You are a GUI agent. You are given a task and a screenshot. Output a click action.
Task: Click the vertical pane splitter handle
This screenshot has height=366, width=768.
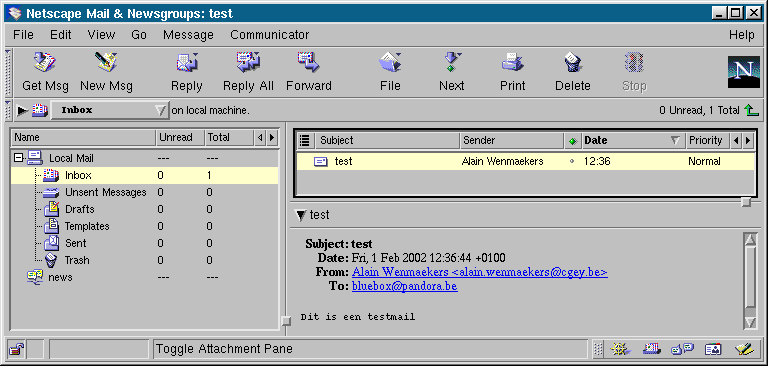click(287, 321)
